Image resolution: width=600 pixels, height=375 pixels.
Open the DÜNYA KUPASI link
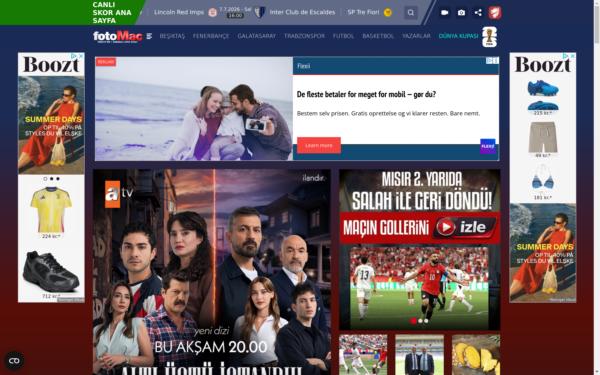(458, 36)
